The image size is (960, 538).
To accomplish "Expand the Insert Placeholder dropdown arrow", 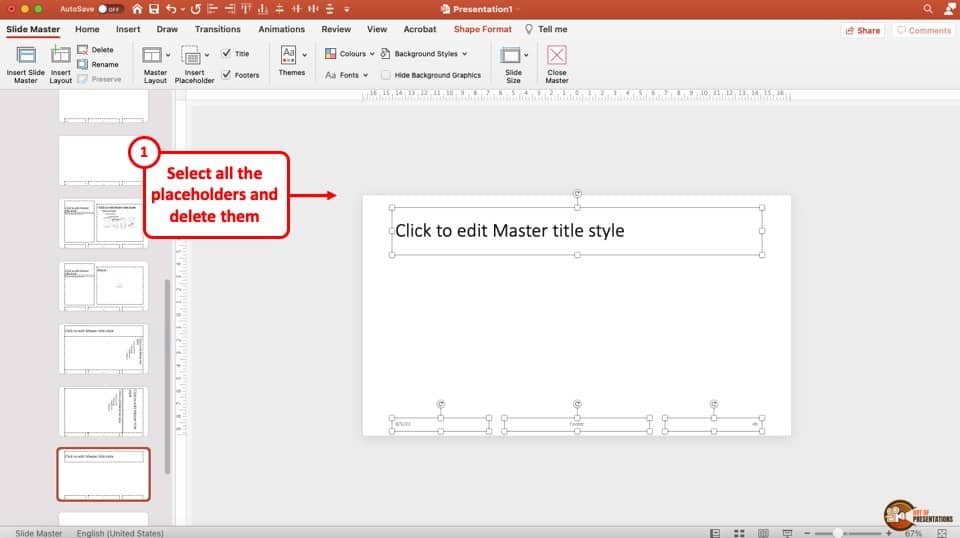I will 207,55.
